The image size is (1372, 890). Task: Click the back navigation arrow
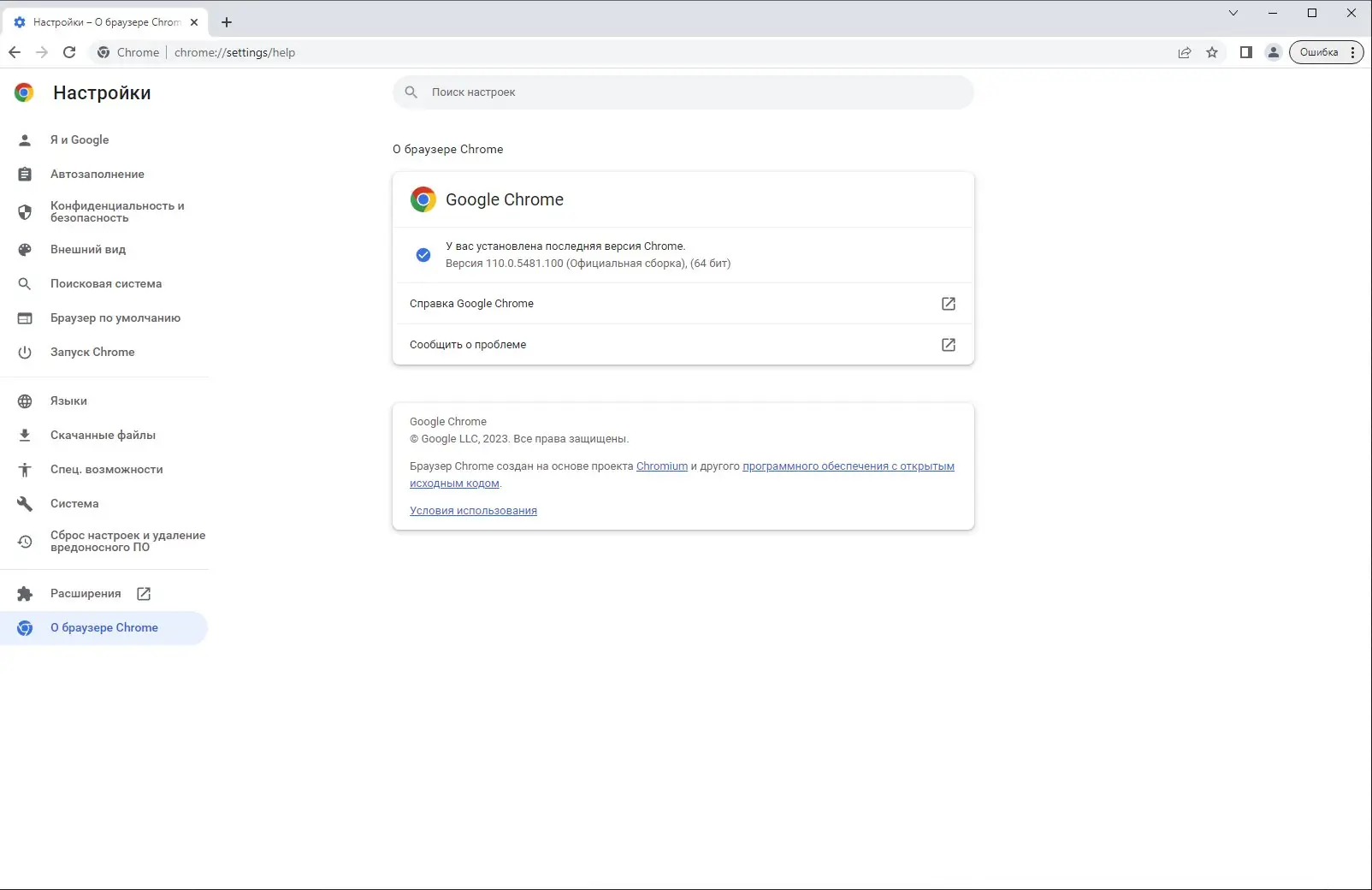[x=15, y=52]
